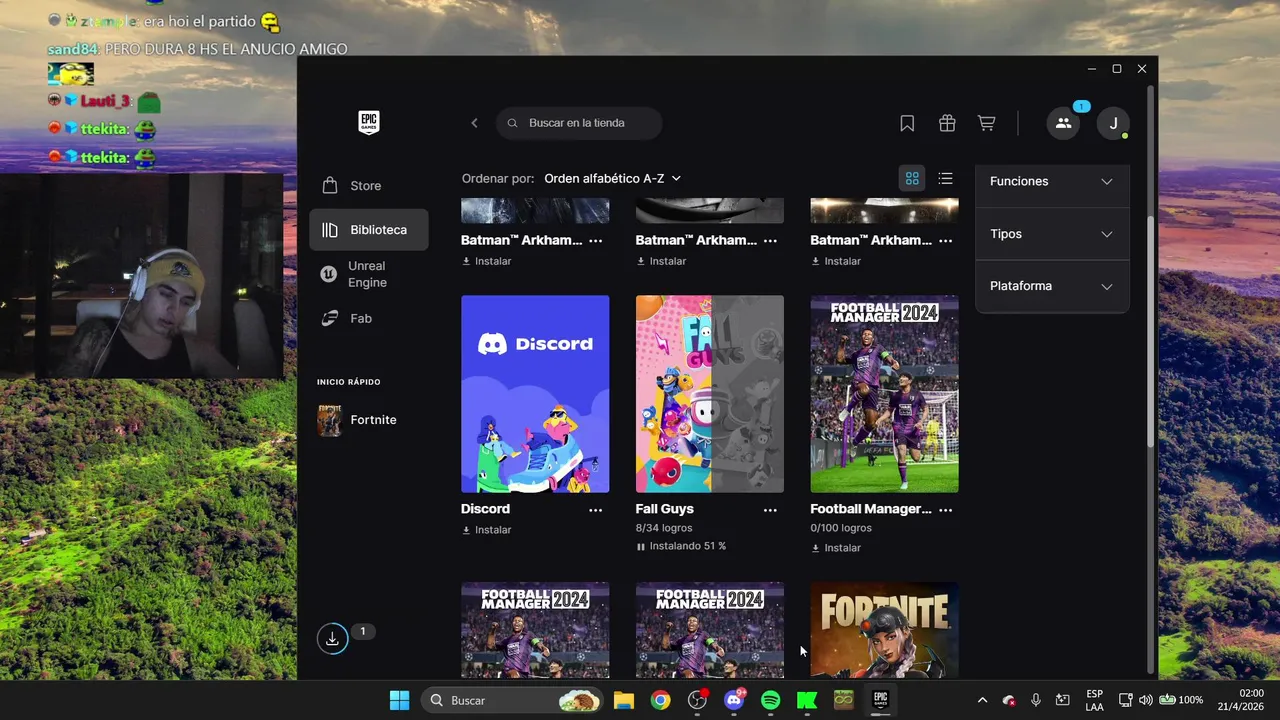Show hidden tray icons chevron
1280x720 pixels.
click(x=982, y=700)
